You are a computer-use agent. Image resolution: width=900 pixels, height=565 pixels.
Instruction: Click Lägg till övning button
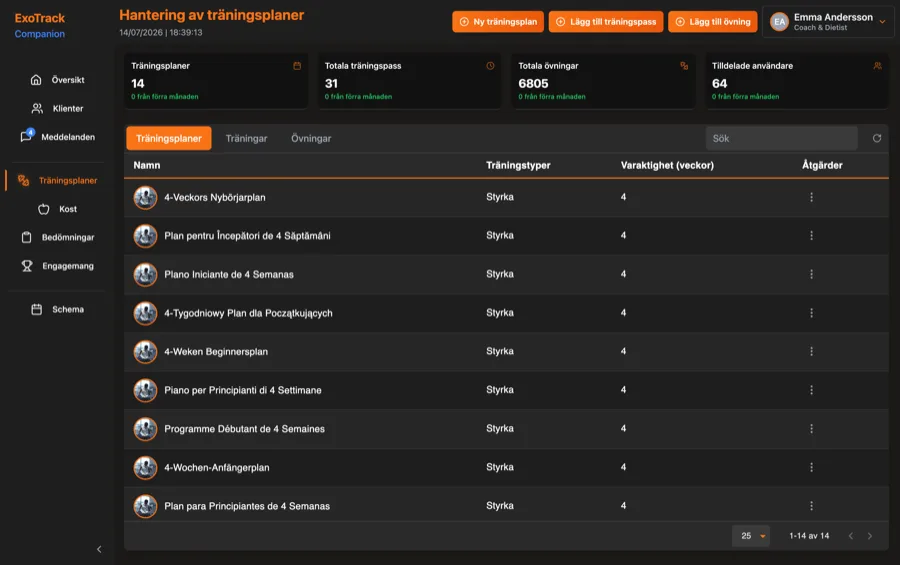712,22
